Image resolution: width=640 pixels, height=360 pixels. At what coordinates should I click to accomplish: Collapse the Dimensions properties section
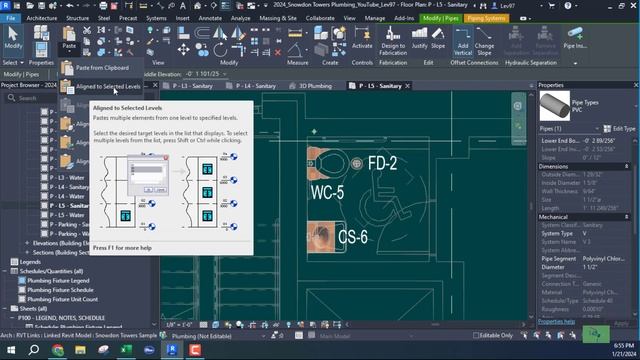point(627,167)
